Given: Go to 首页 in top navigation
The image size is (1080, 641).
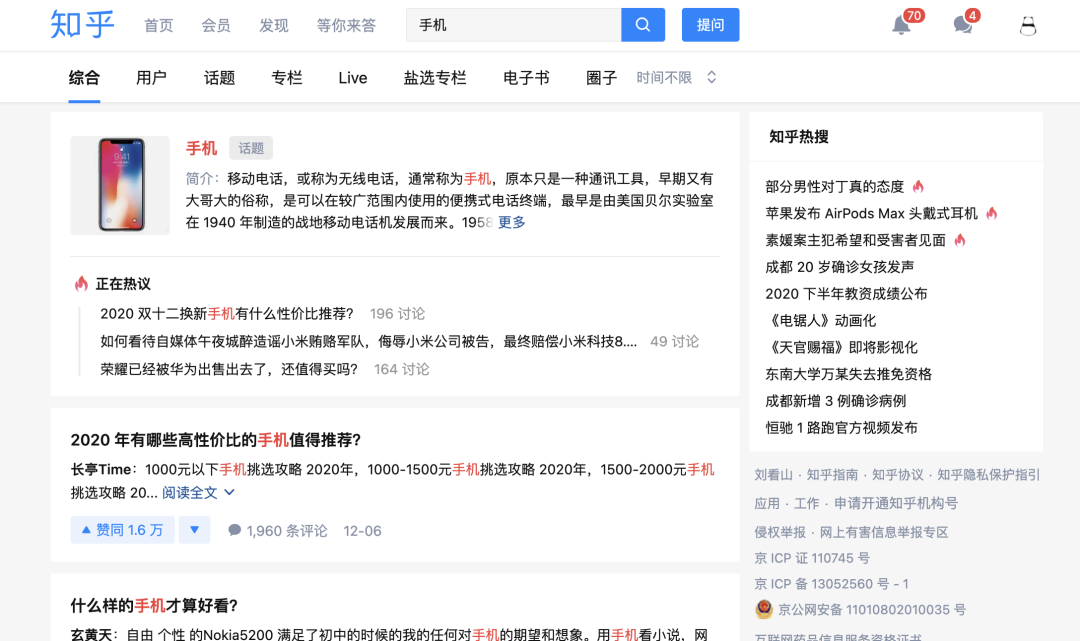Looking at the screenshot, I should 158,25.
